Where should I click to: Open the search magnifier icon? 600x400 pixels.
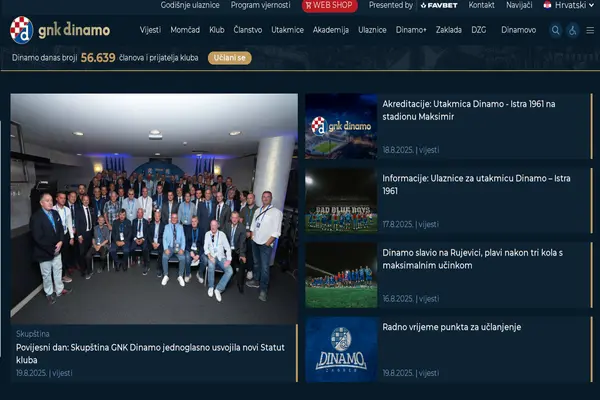556,30
